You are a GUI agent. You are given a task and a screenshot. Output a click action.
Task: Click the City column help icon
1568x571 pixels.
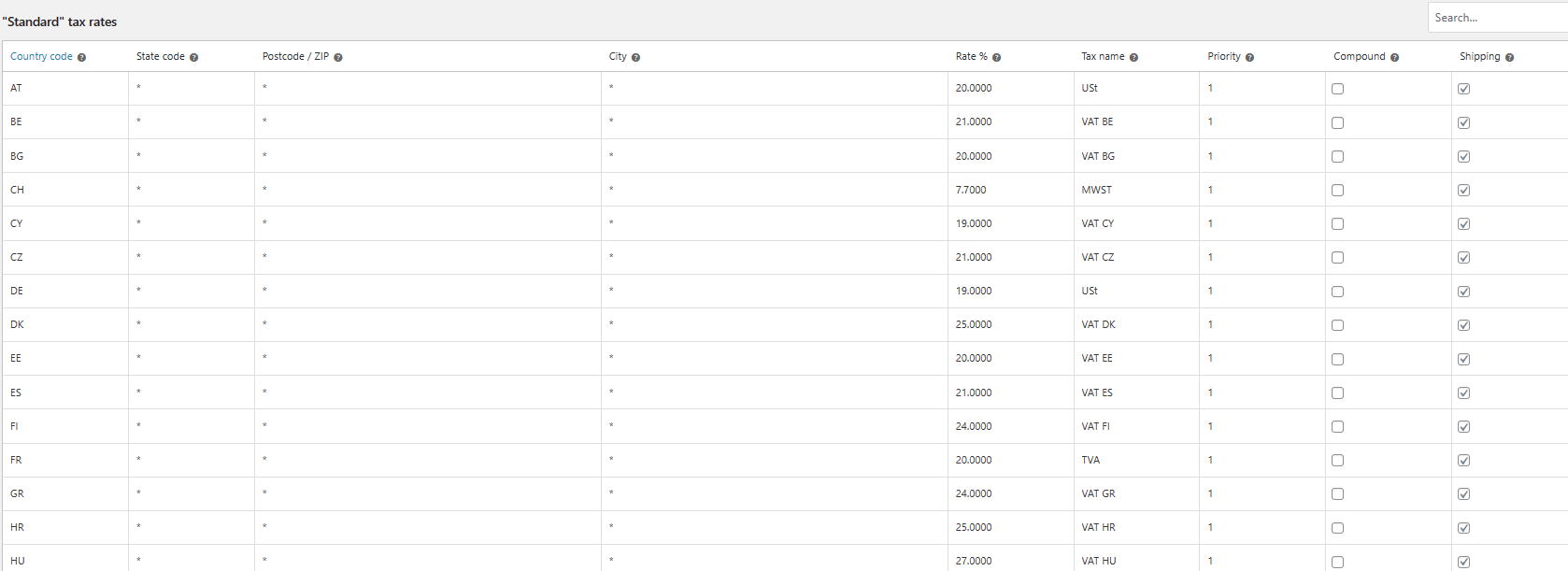(635, 58)
